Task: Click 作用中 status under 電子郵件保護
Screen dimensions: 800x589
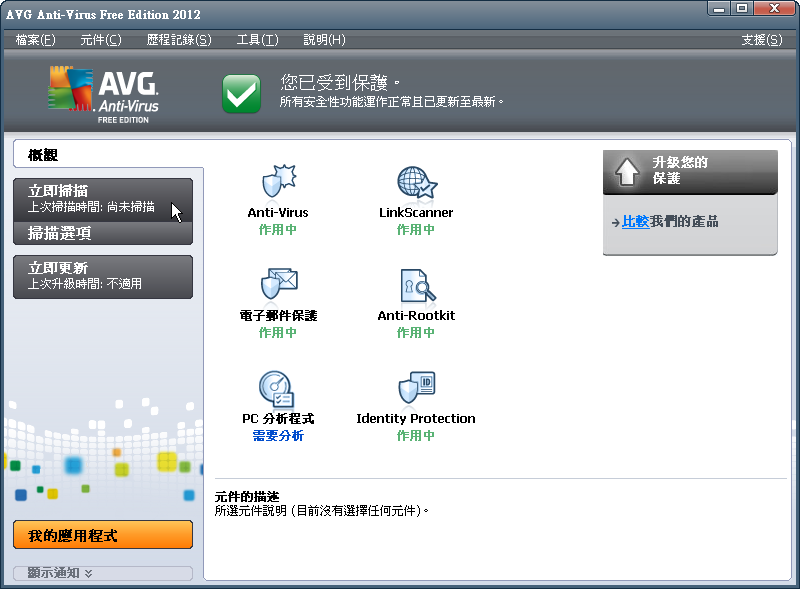Action: tap(278, 333)
